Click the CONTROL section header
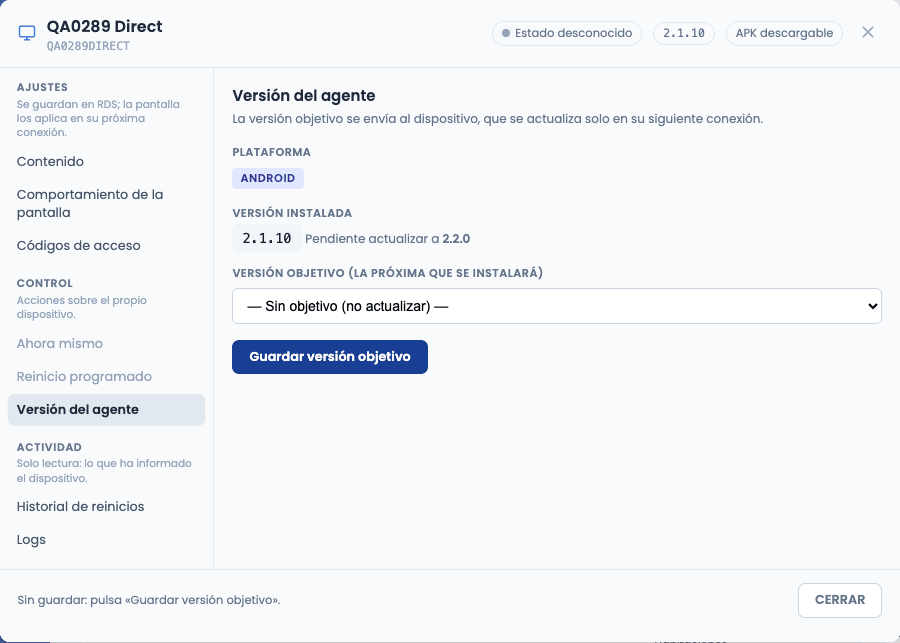 click(45, 283)
